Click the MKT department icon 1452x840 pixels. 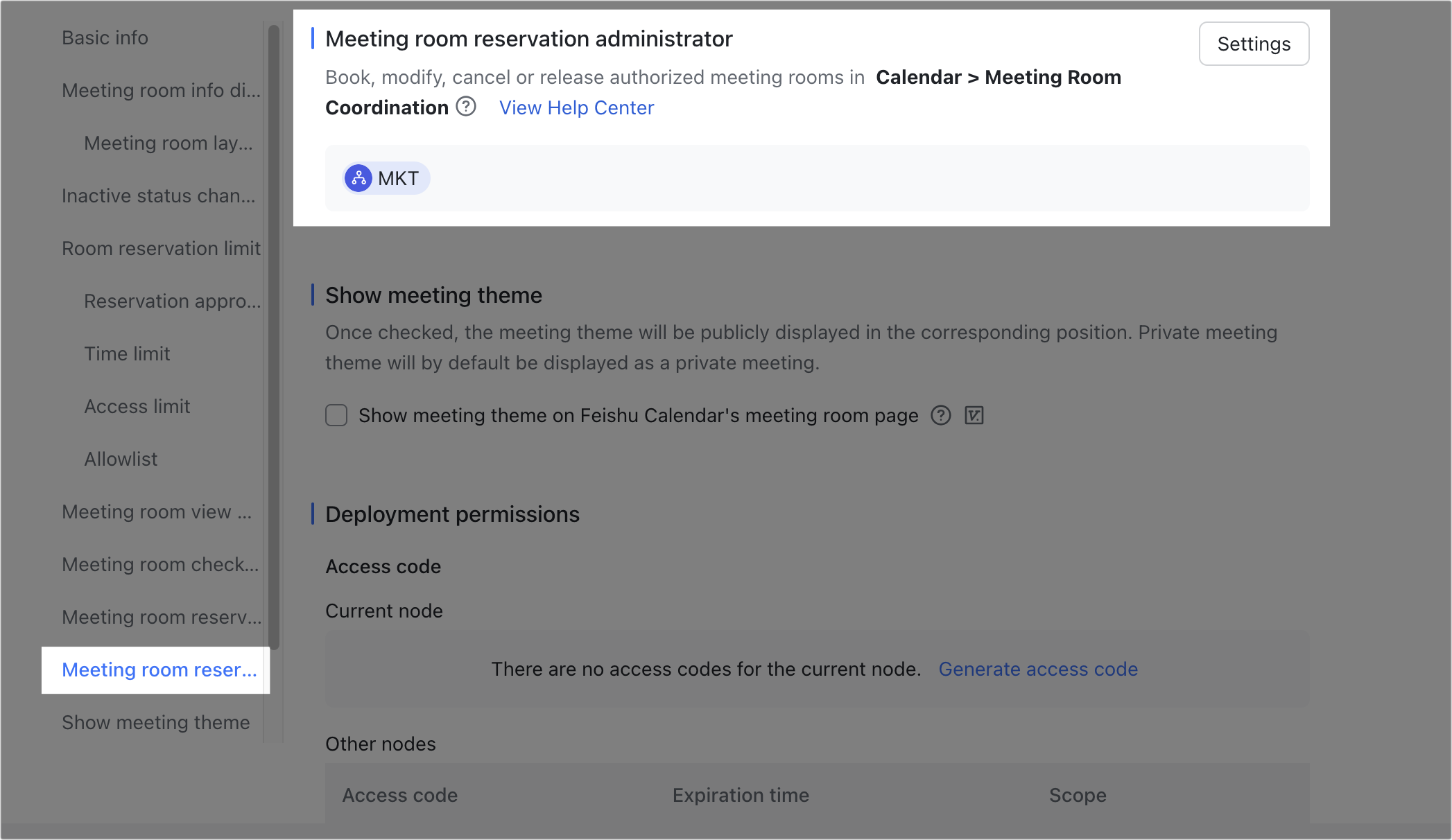click(358, 178)
